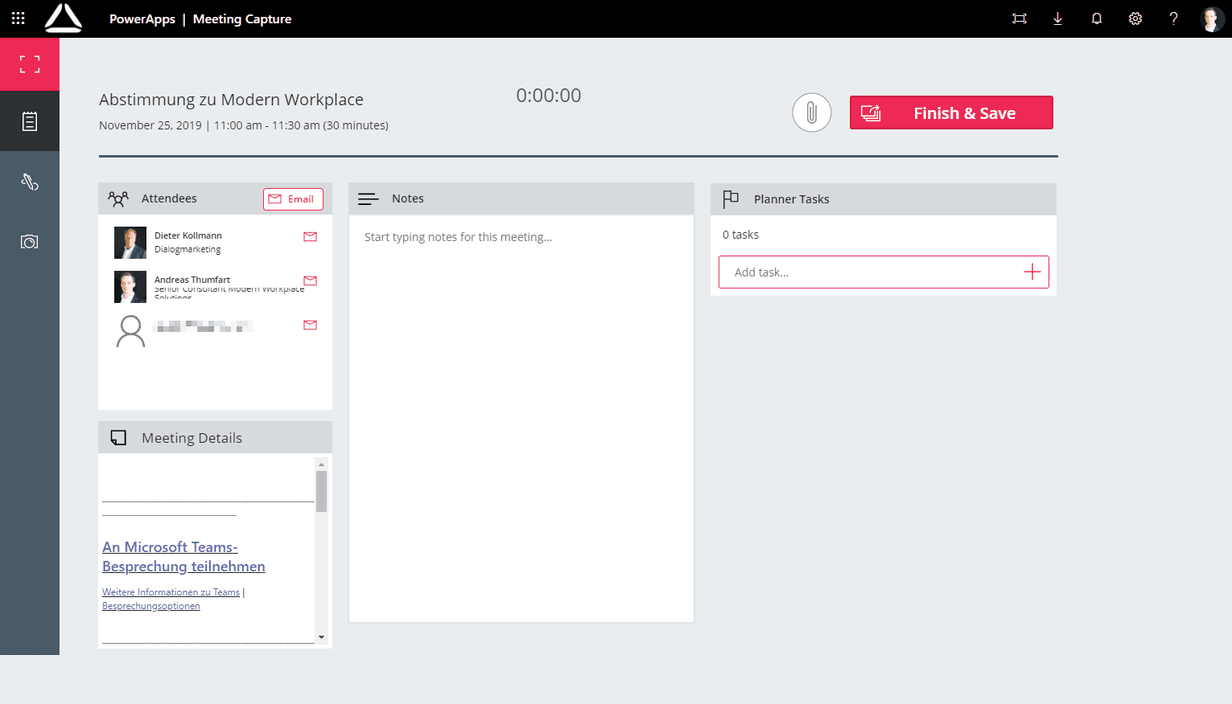The width and height of the screenshot is (1232, 704).
Task: Select the sketch pen sidebar icon
Action: pyautogui.click(x=30, y=181)
